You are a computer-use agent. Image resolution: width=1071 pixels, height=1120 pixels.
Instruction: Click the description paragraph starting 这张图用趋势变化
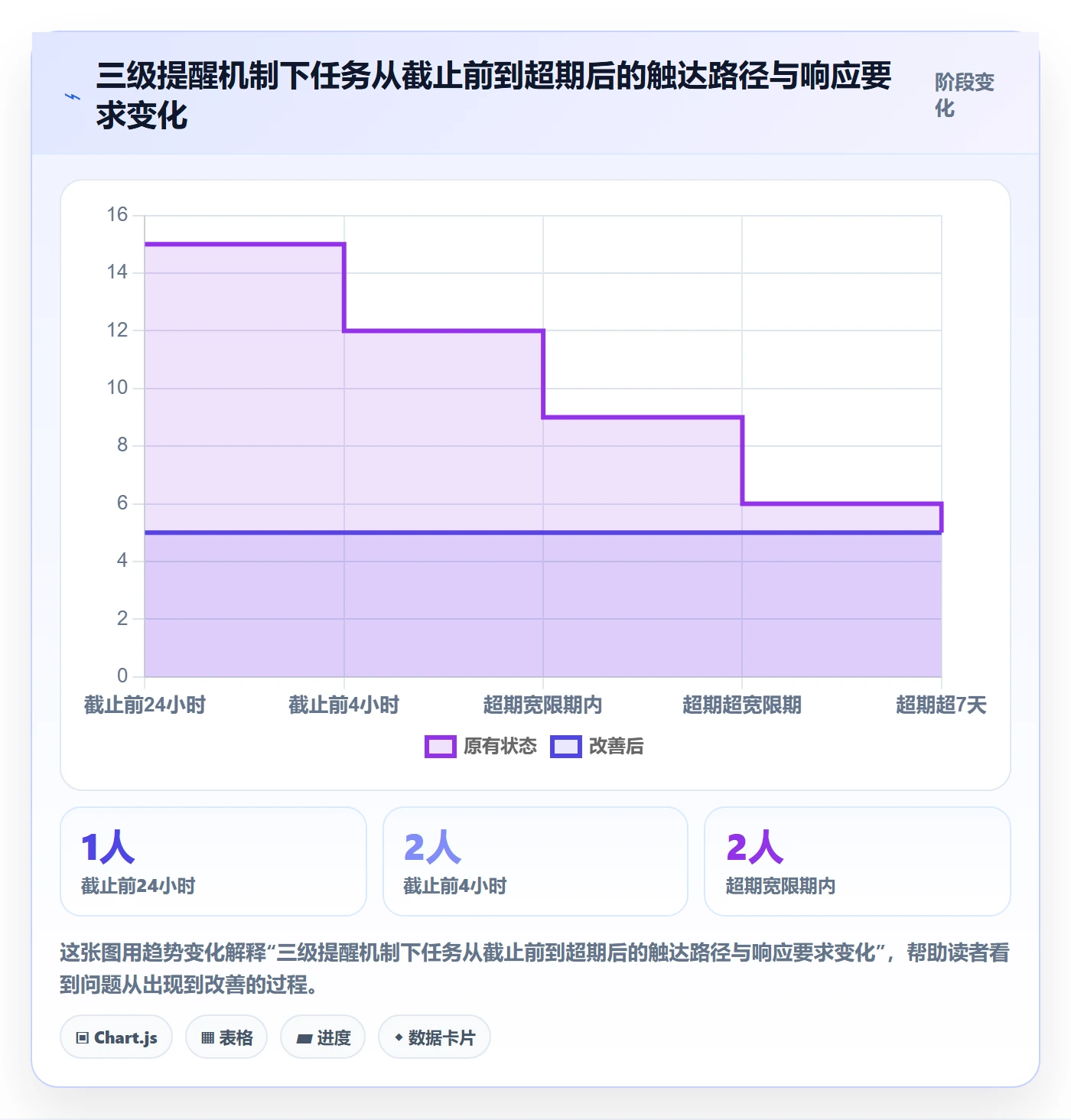(x=535, y=968)
